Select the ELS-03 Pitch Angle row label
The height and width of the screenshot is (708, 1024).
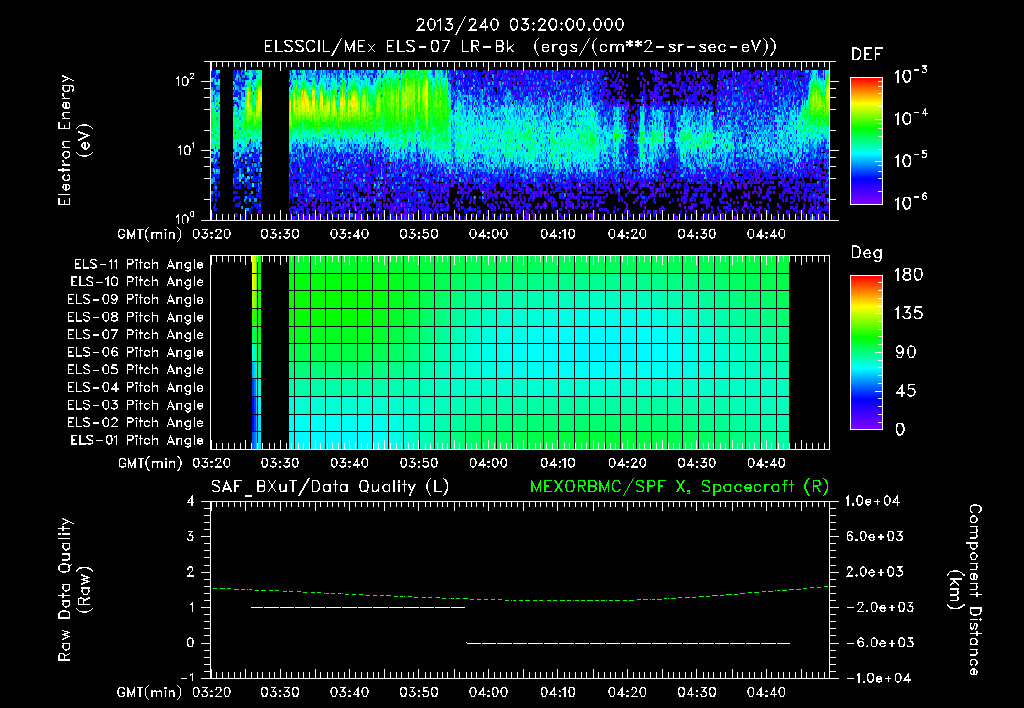(x=136, y=406)
